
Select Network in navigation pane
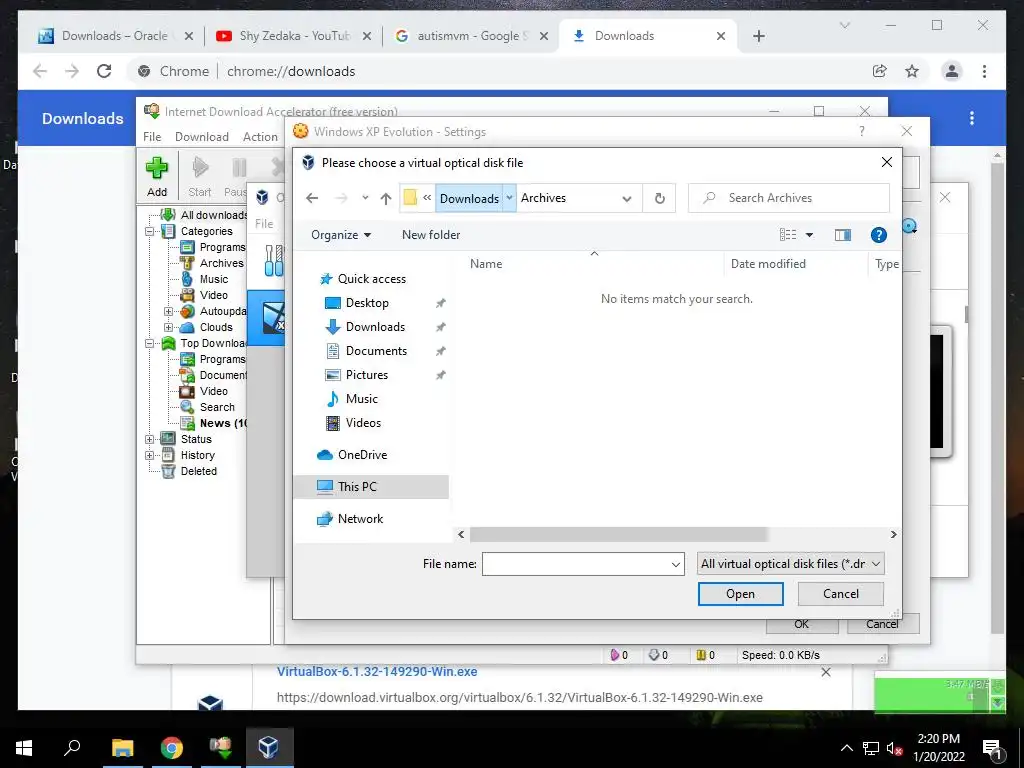[360, 519]
